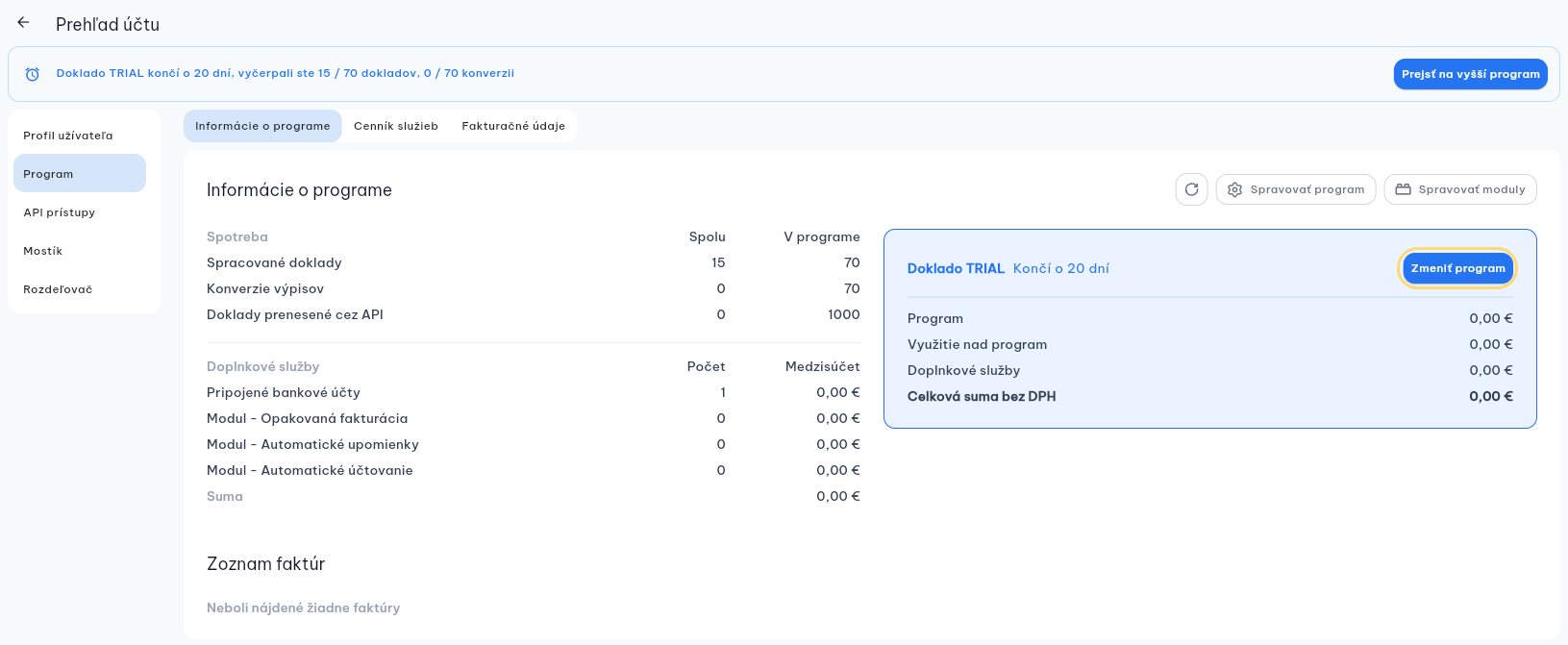This screenshot has height=645, width=1568.
Task: Click Neboli nájdené žiadne faktúry message
Action: click(304, 608)
